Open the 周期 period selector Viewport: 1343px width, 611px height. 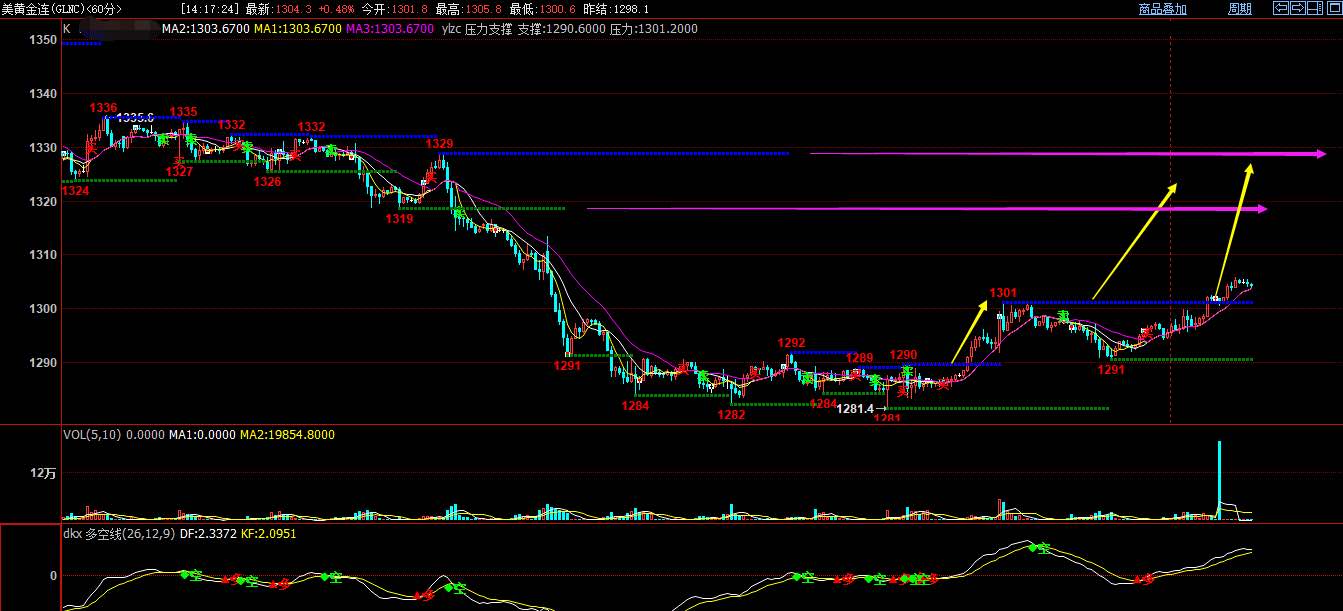pyautogui.click(x=1240, y=9)
